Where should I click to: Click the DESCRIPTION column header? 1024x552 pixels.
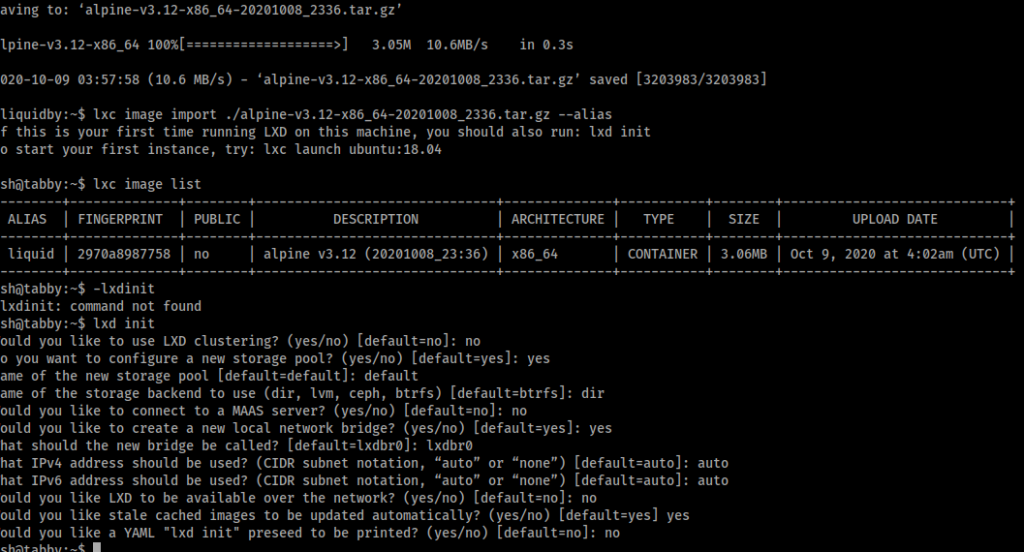point(376,219)
